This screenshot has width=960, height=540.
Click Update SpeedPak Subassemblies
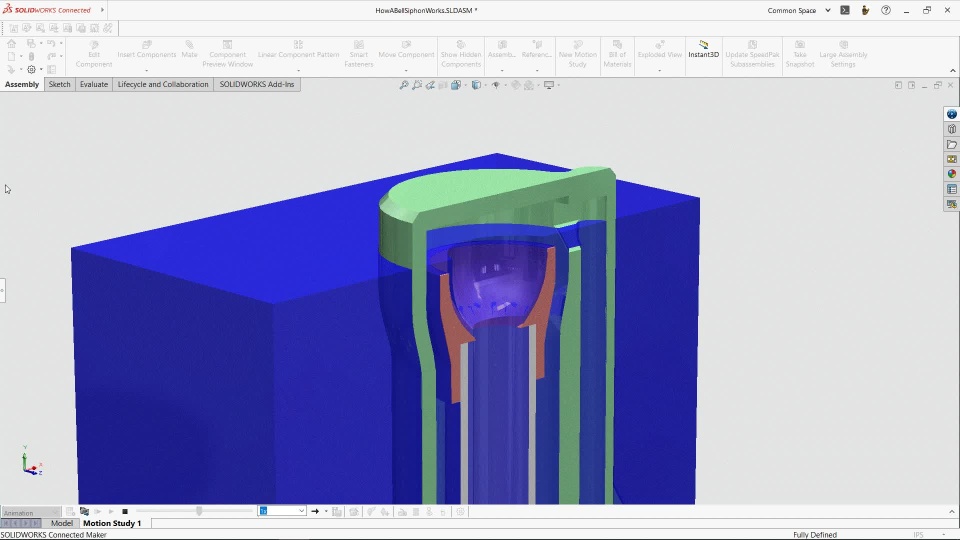(752, 54)
